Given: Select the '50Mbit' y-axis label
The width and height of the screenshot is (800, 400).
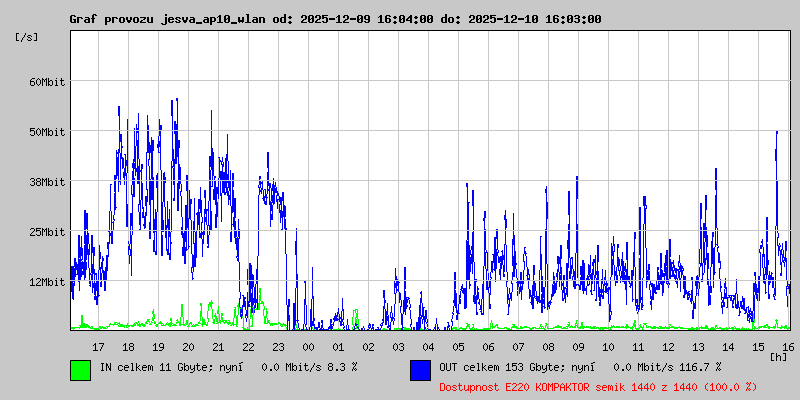Looking at the screenshot, I should [x=46, y=132].
